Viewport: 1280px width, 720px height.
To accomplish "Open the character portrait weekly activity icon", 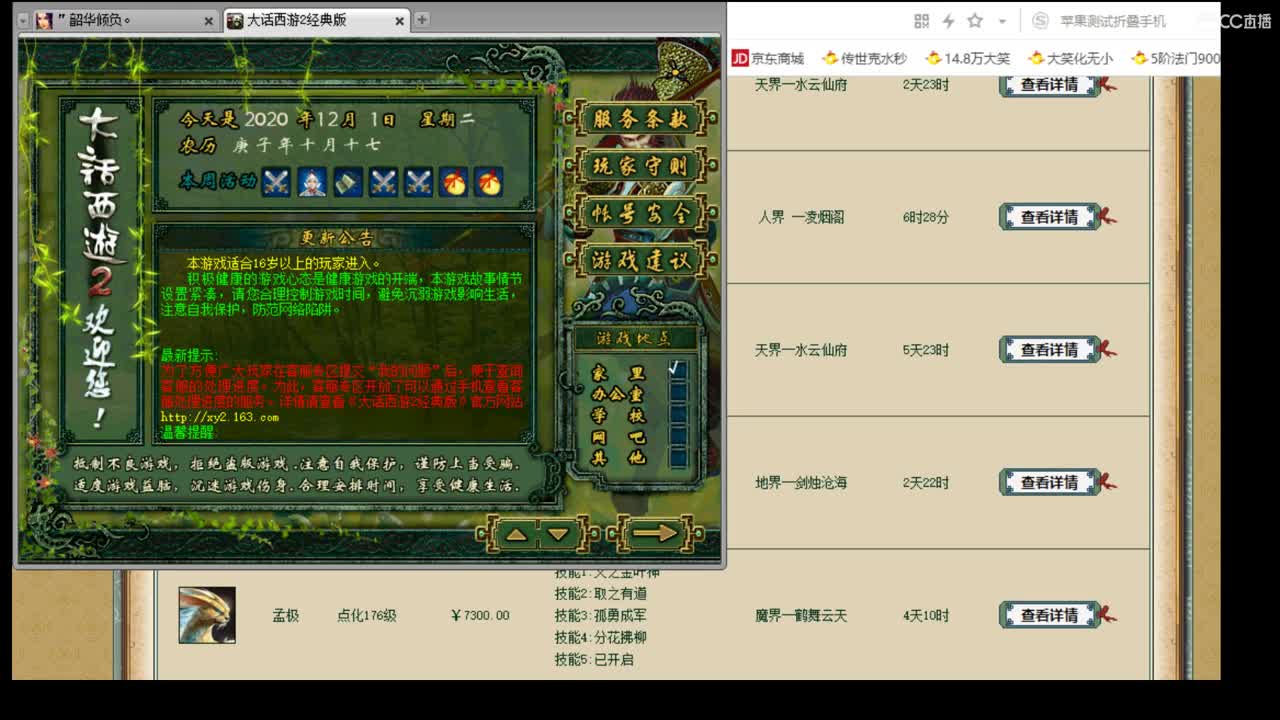I will coord(312,182).
